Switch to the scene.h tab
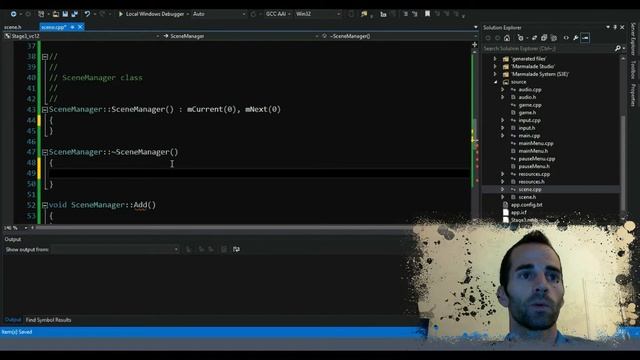 13,27
